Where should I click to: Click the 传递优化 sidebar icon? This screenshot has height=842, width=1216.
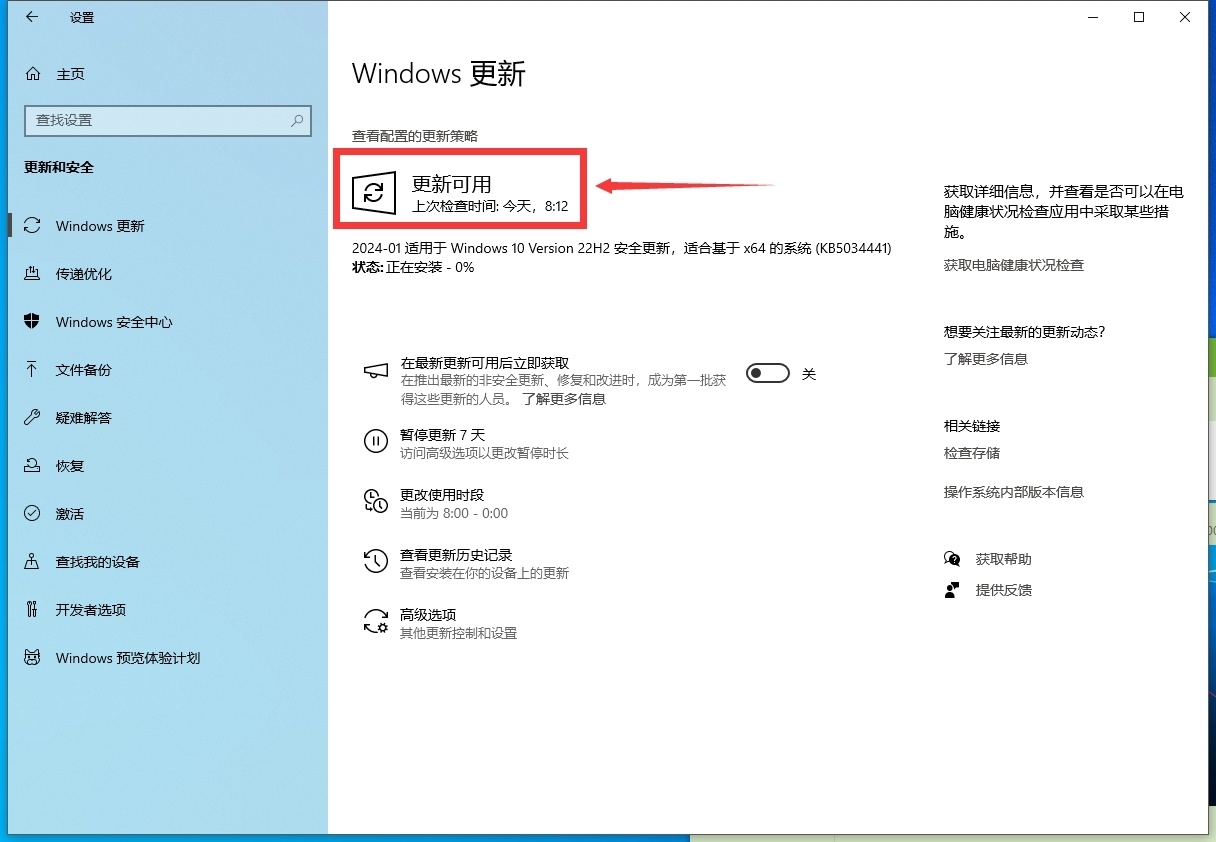click(32, 274)
